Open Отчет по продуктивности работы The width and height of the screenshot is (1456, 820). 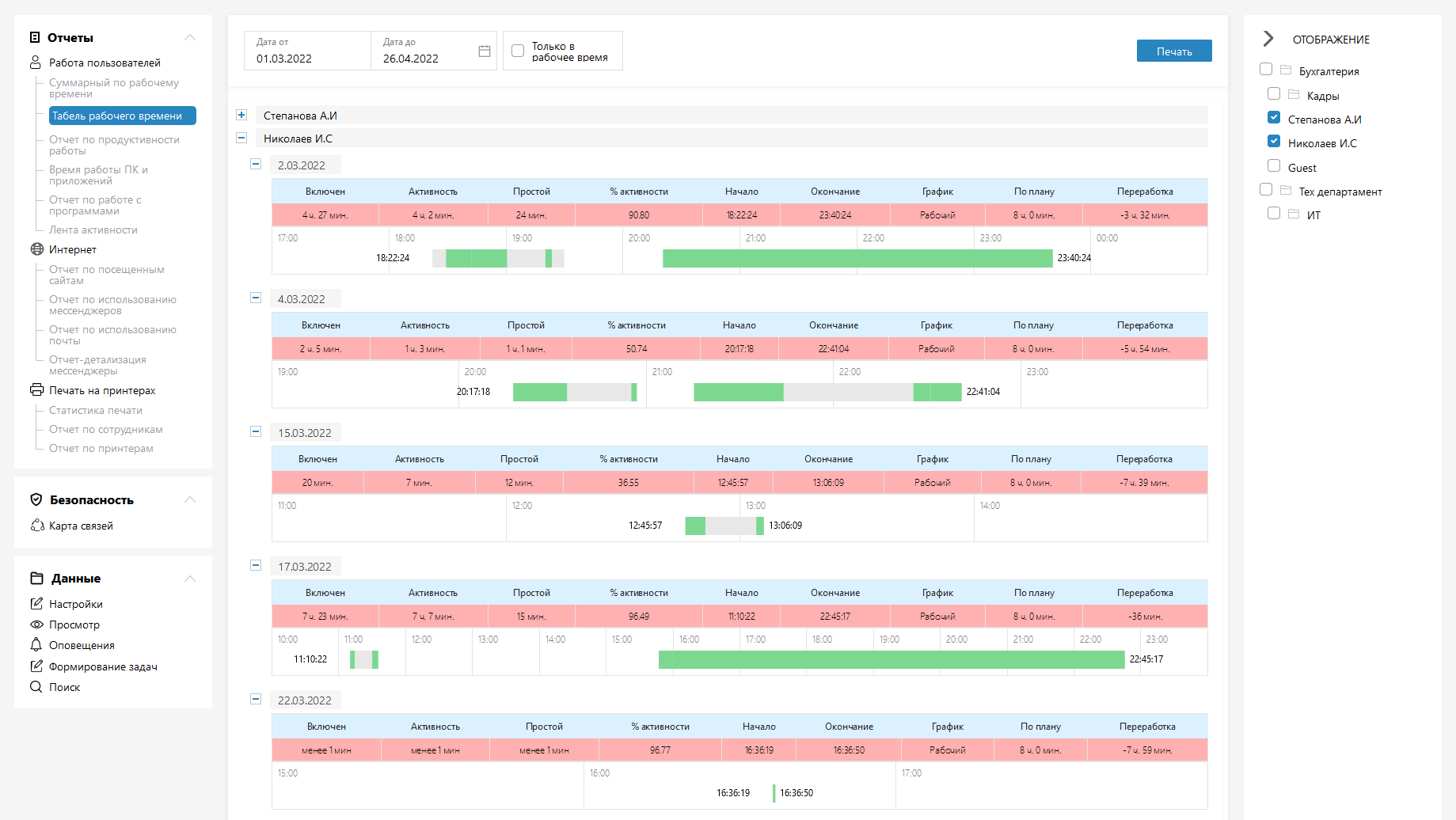tap(114, 145)
